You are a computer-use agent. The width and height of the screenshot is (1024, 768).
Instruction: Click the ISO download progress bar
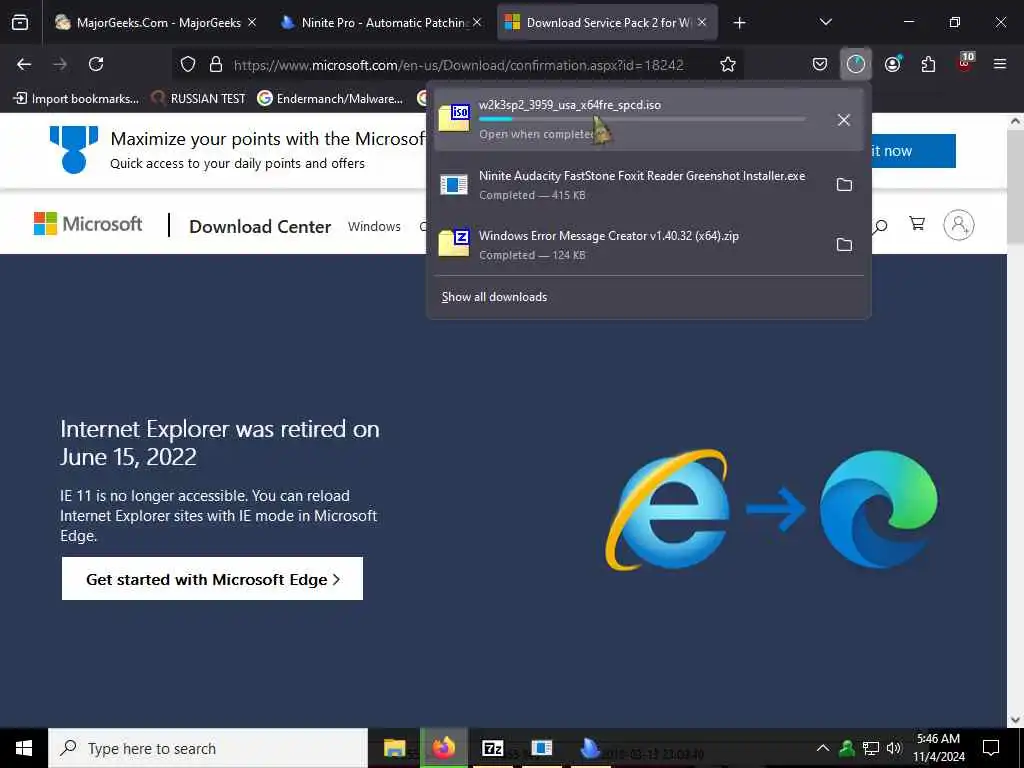[x=642, y=119]
